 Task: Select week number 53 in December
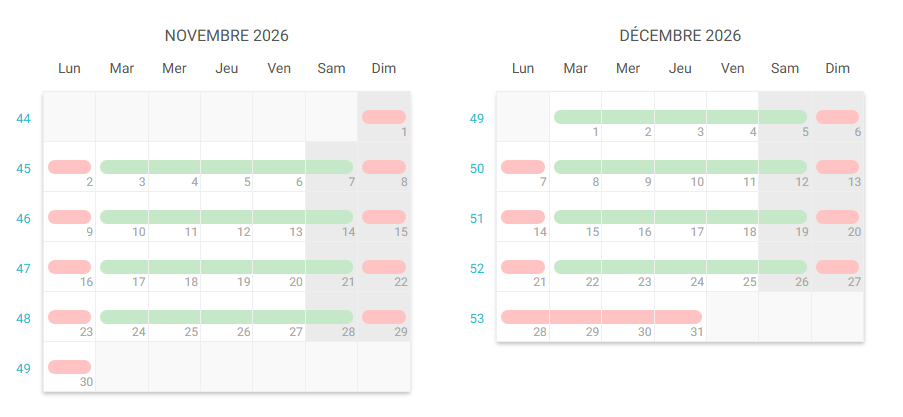tap(477, 319)
